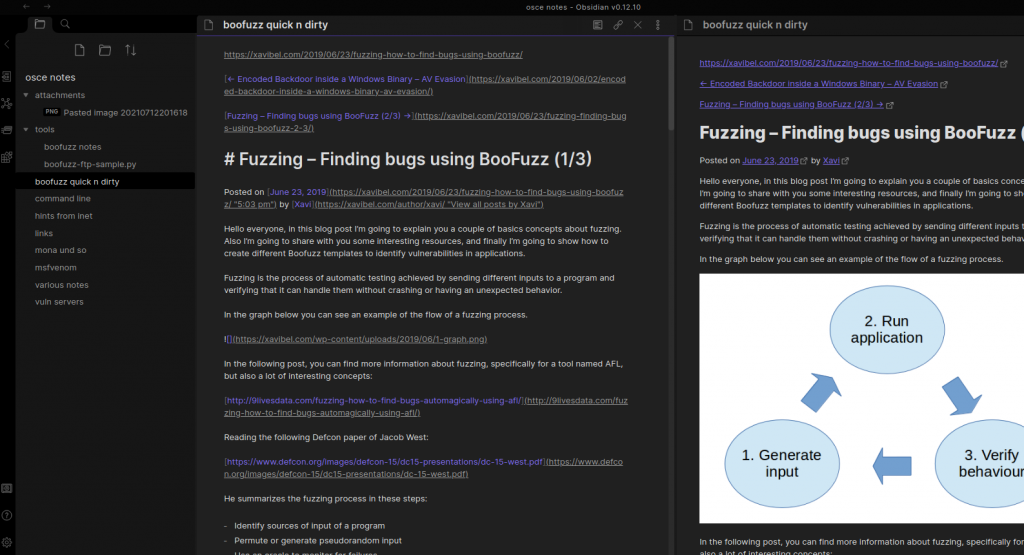This screenshot has width=1024, height=555.
Task: Click 9livesdata.com AFL link in editor
Action: coord(374,400)
